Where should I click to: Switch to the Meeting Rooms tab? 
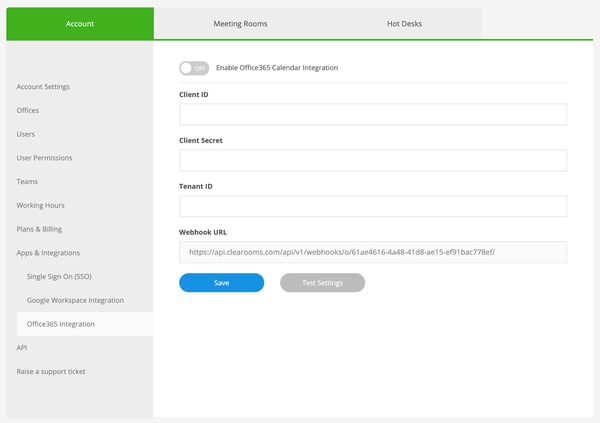coord(240,23)
